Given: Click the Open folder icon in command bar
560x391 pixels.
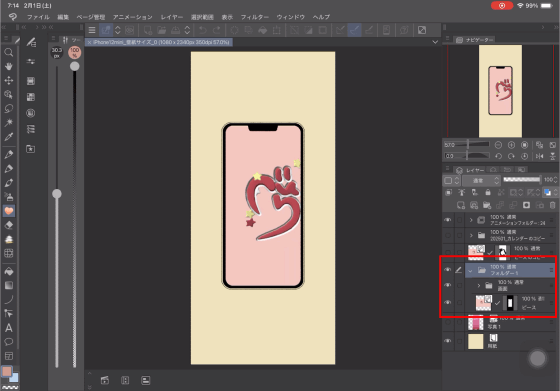Looking at the screenshot, I should (x=161, y=30).
